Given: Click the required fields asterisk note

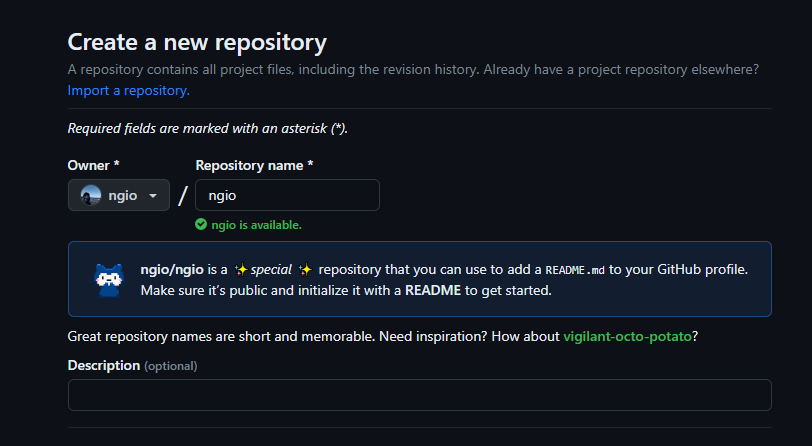Looking at the screenshot, I should pyautogui.click(x=208, y=128).
